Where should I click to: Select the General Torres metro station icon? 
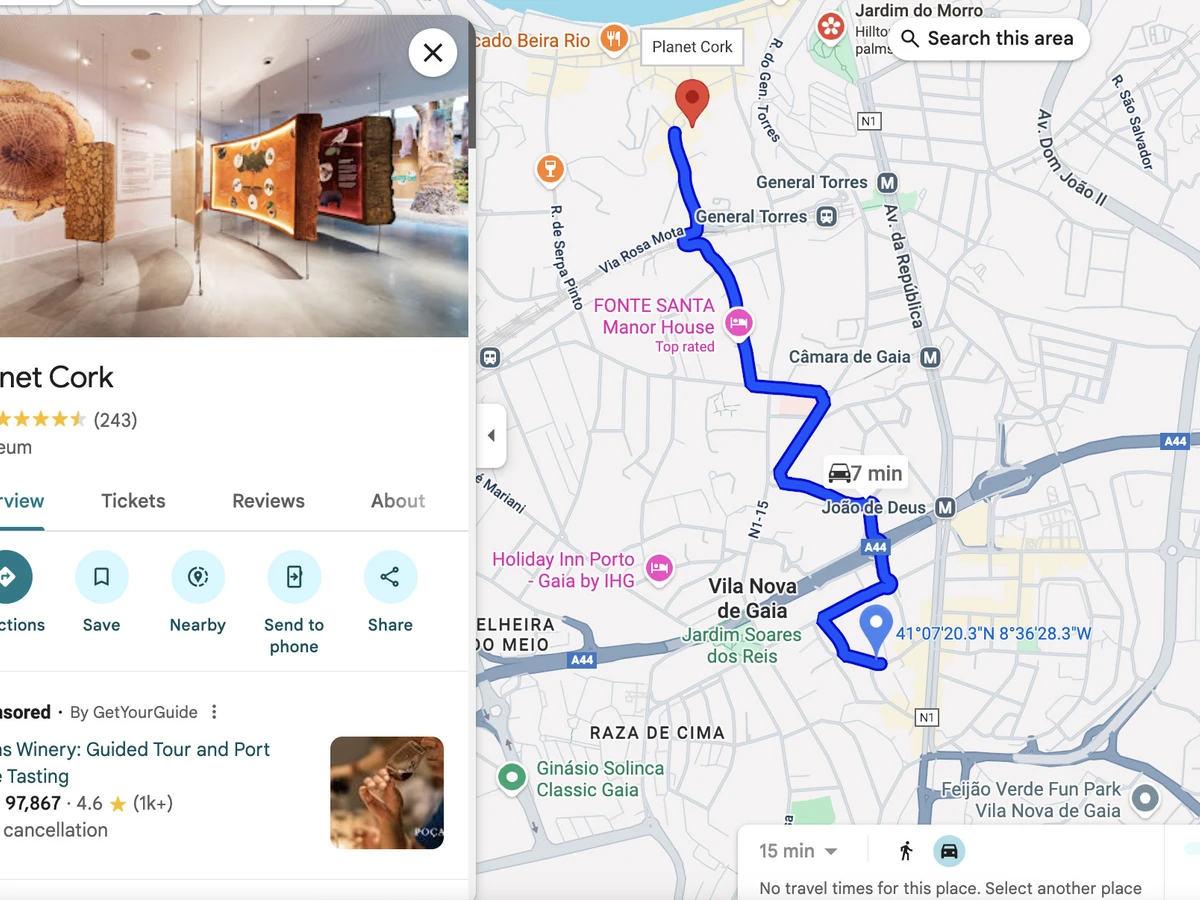pyautogui.click(x=886, y=183)
